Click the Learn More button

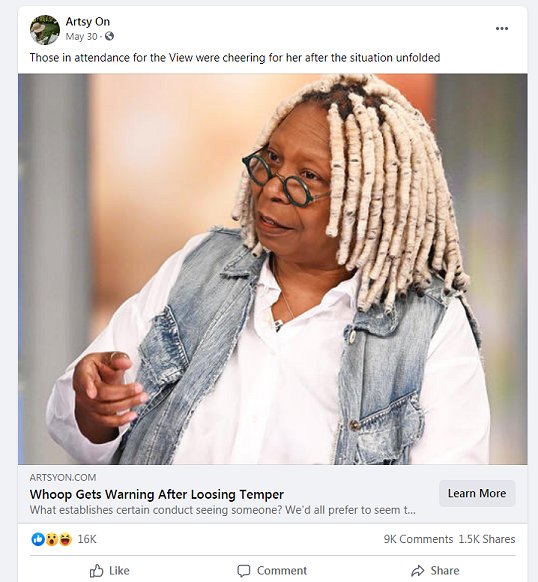click(477, 493)
